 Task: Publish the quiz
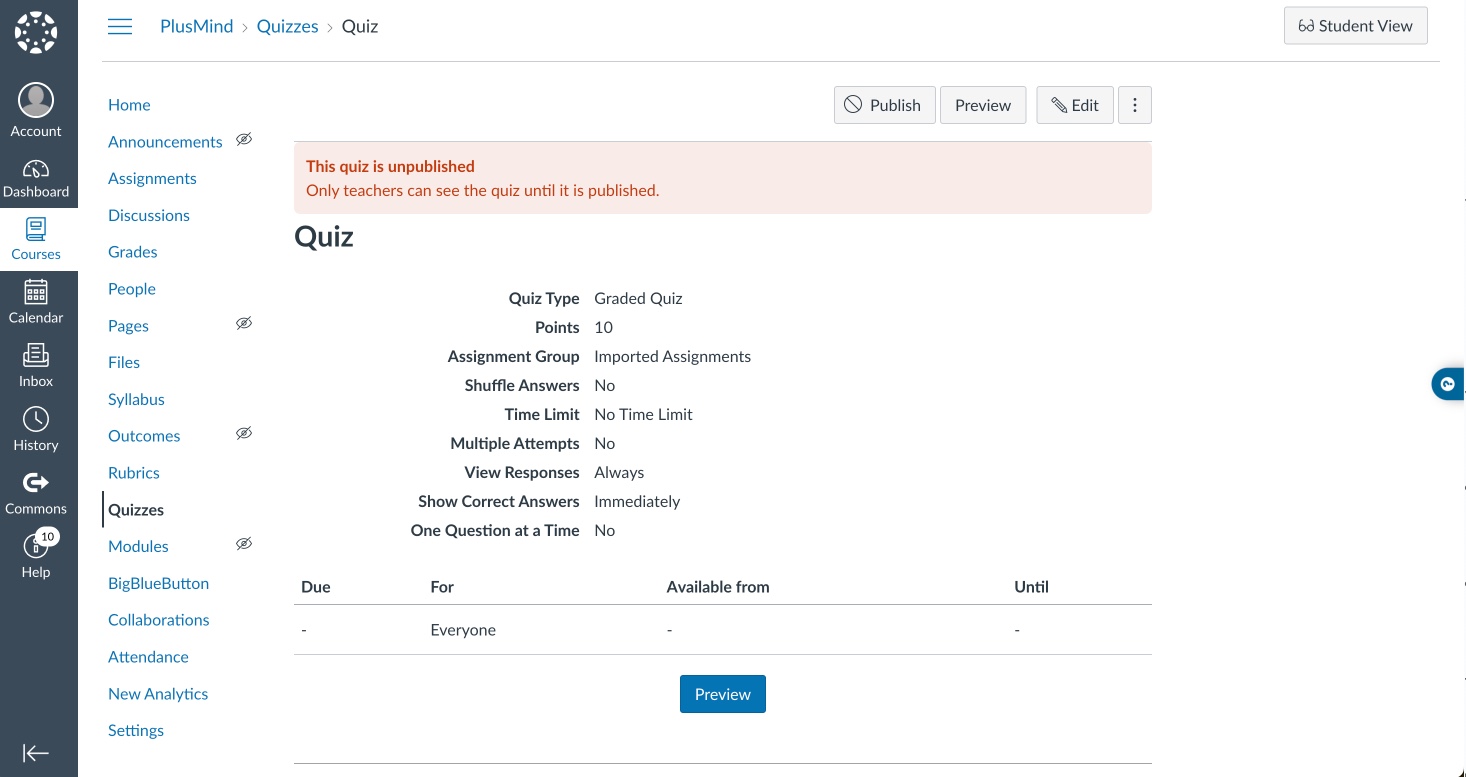click(884, 105)
